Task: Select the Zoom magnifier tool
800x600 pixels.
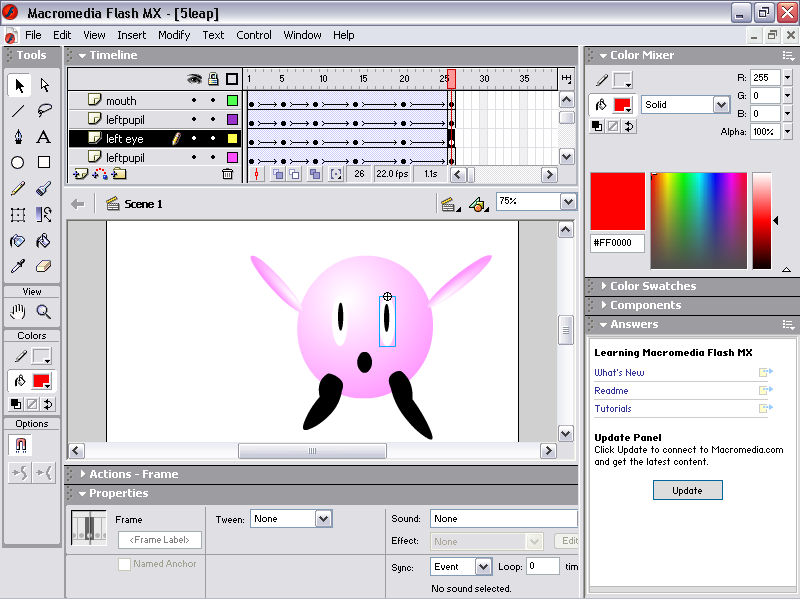Action: 44,312
